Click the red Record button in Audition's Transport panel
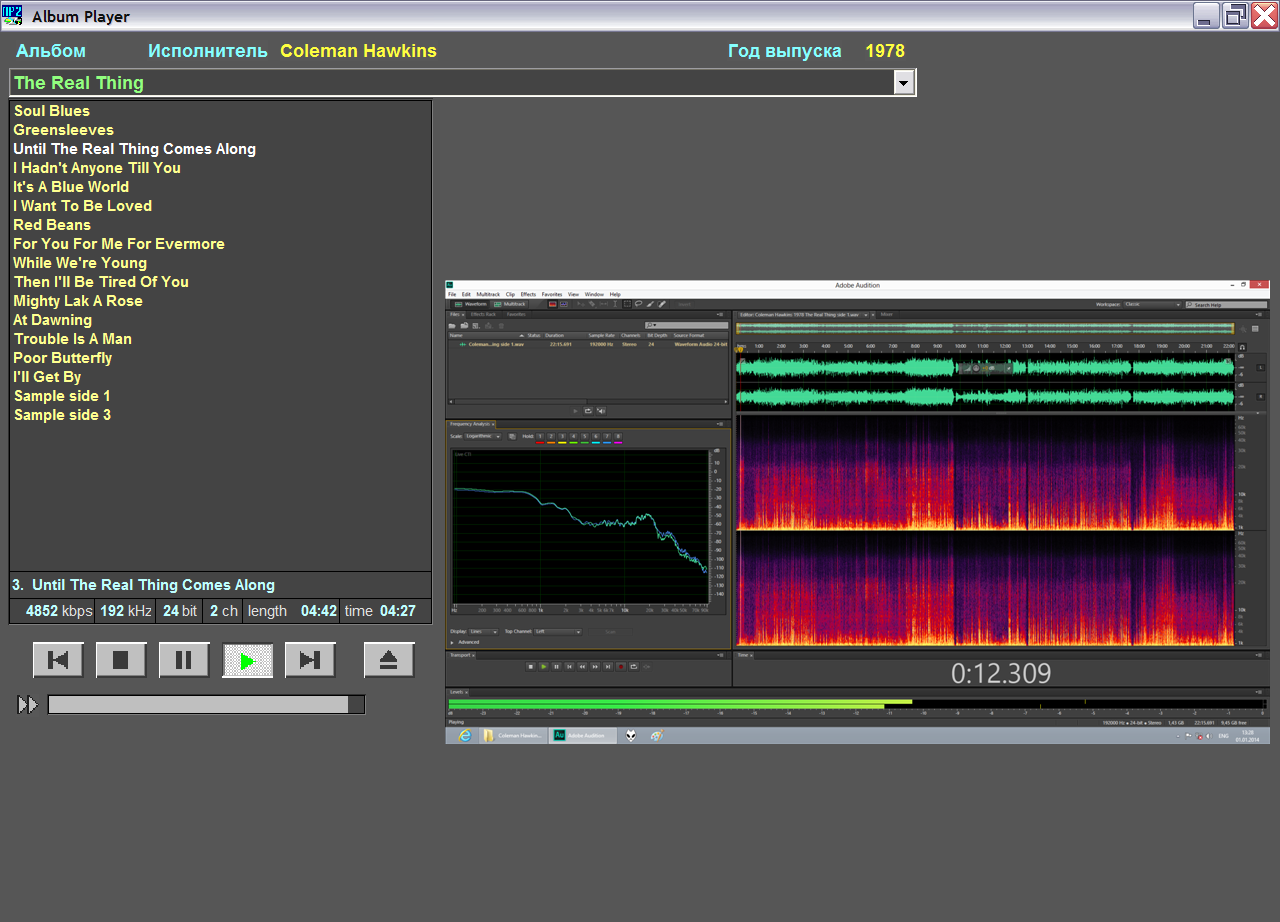 (x=621, y=666)
